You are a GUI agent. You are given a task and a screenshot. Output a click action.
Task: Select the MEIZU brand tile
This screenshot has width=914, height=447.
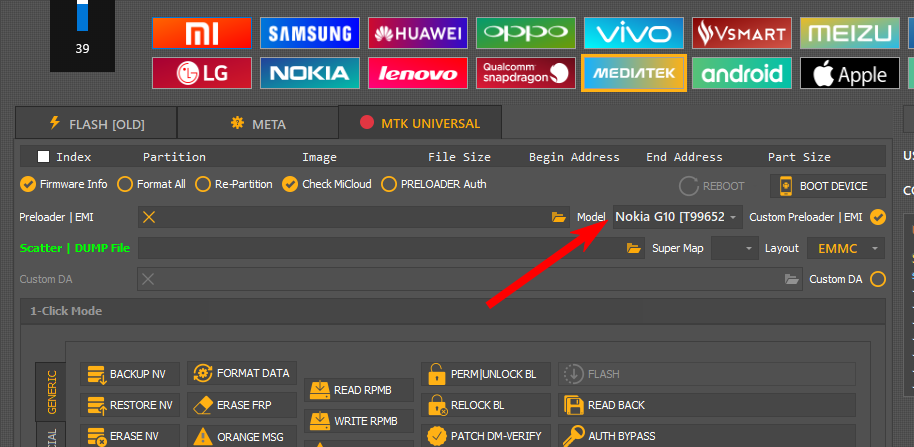pos(849,33)
